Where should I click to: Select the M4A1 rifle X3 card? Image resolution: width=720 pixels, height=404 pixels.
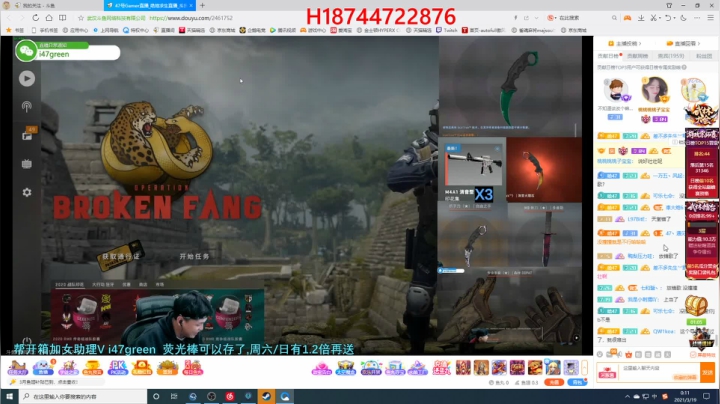coord(472,170)
